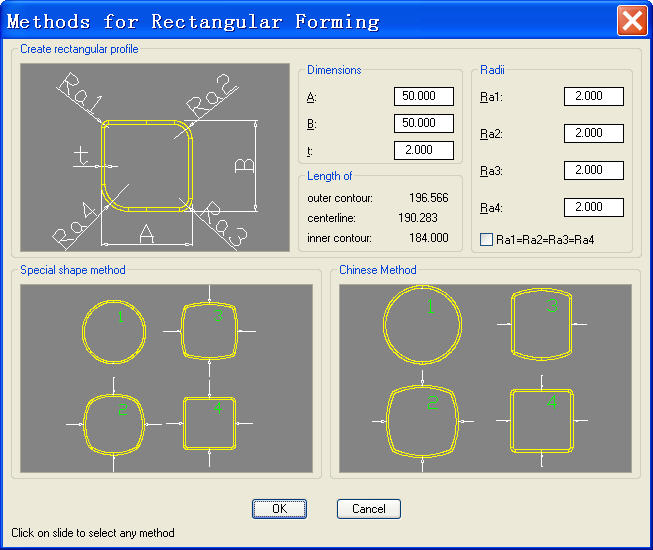The width and height of the screenshot is (653, 550).
Task: Click the 'B:' dimension label
Action: (312, 124)
